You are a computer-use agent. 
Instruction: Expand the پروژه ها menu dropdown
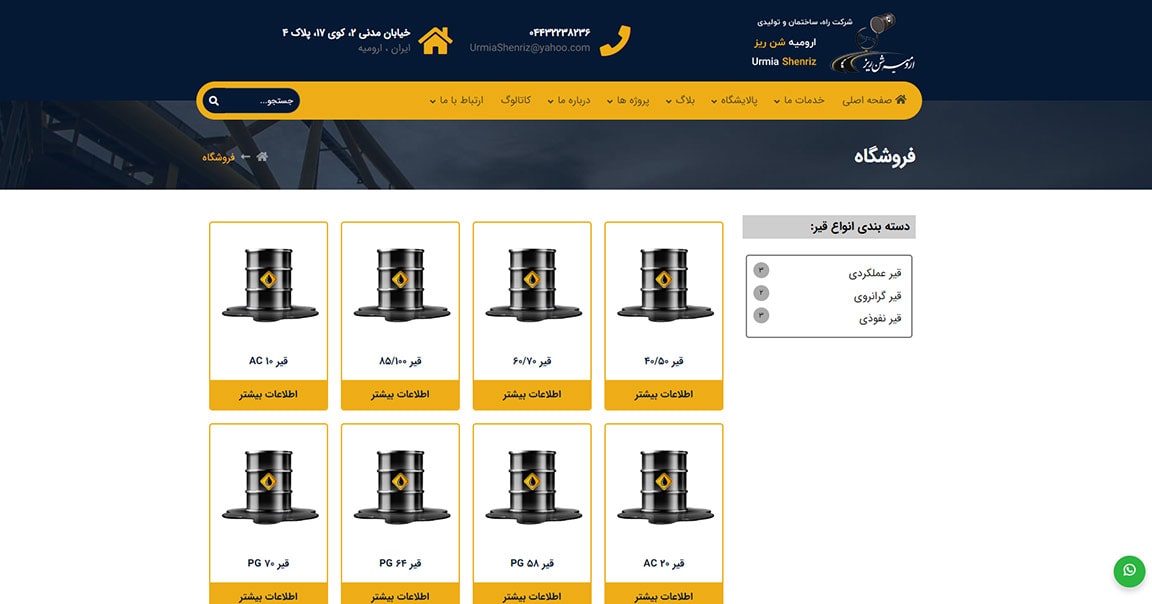[627, 100]
